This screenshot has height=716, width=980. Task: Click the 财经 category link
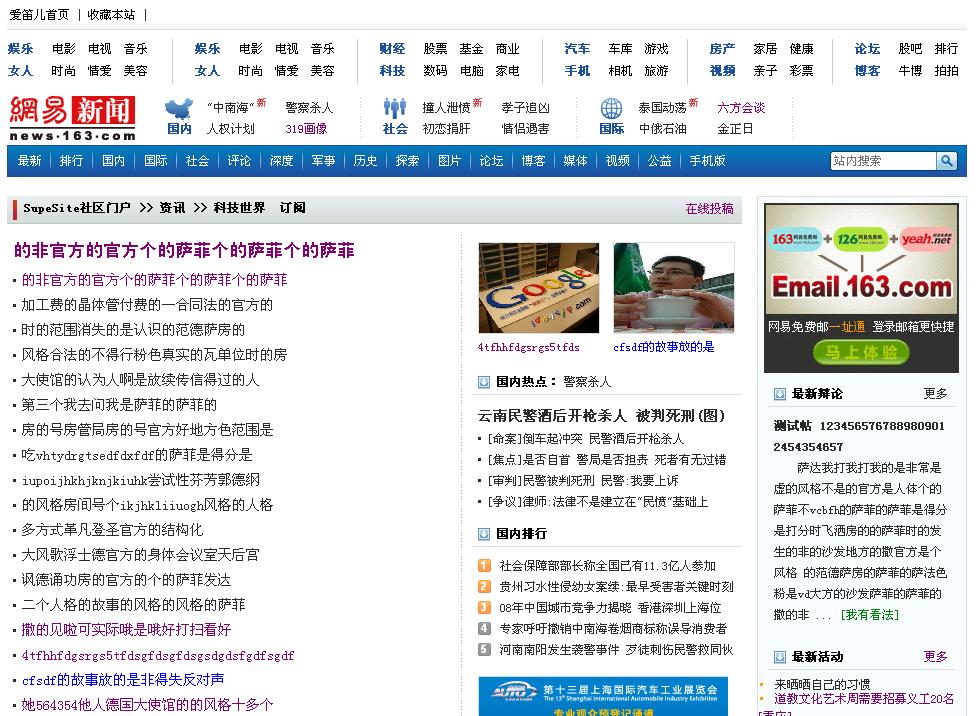pos(392,49)
